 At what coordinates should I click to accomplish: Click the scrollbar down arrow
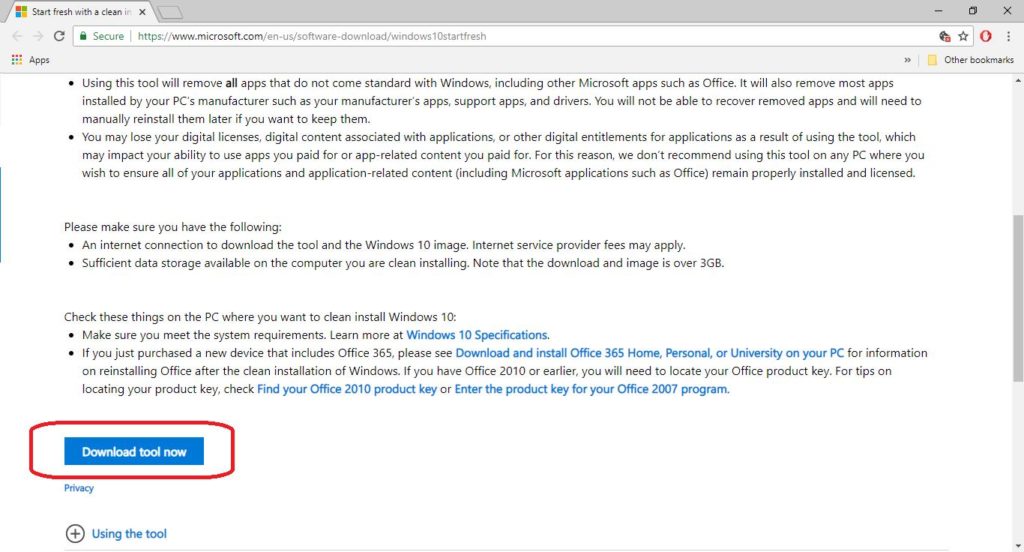click(x=1018, y=546)
